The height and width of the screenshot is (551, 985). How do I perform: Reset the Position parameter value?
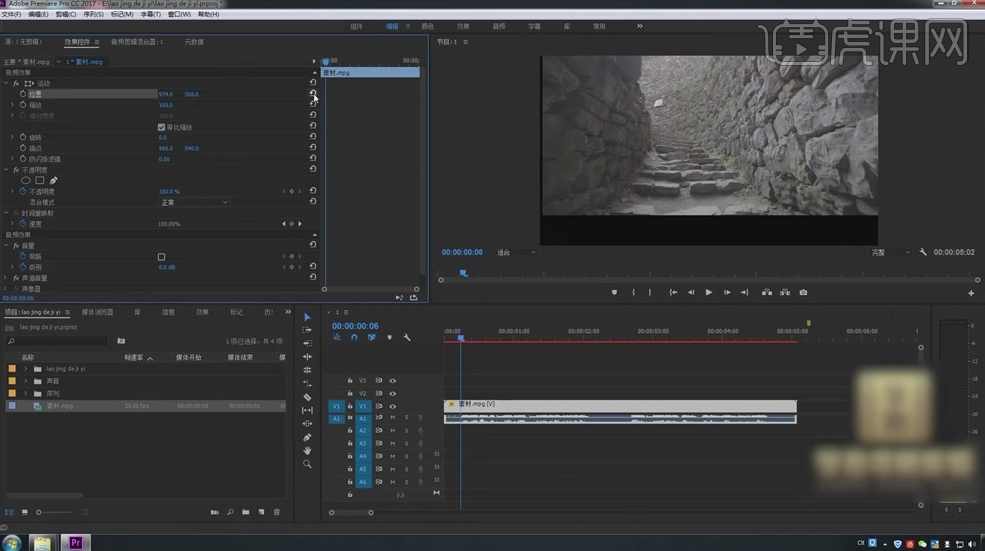point(312,94)
